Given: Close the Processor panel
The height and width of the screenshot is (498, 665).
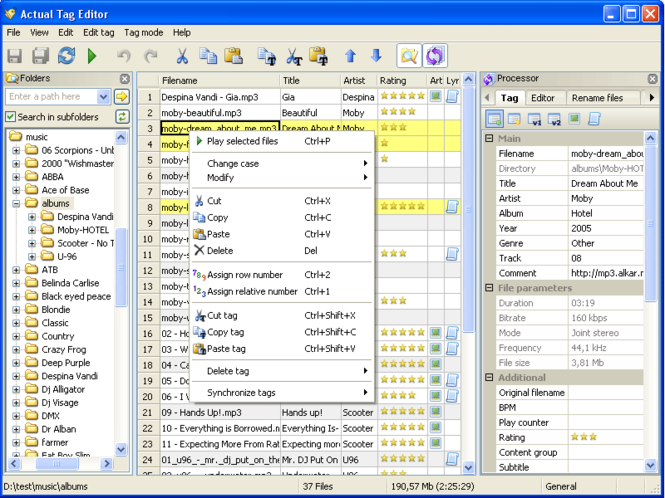Looking at the screenshot, I should (x=653, y=78).
